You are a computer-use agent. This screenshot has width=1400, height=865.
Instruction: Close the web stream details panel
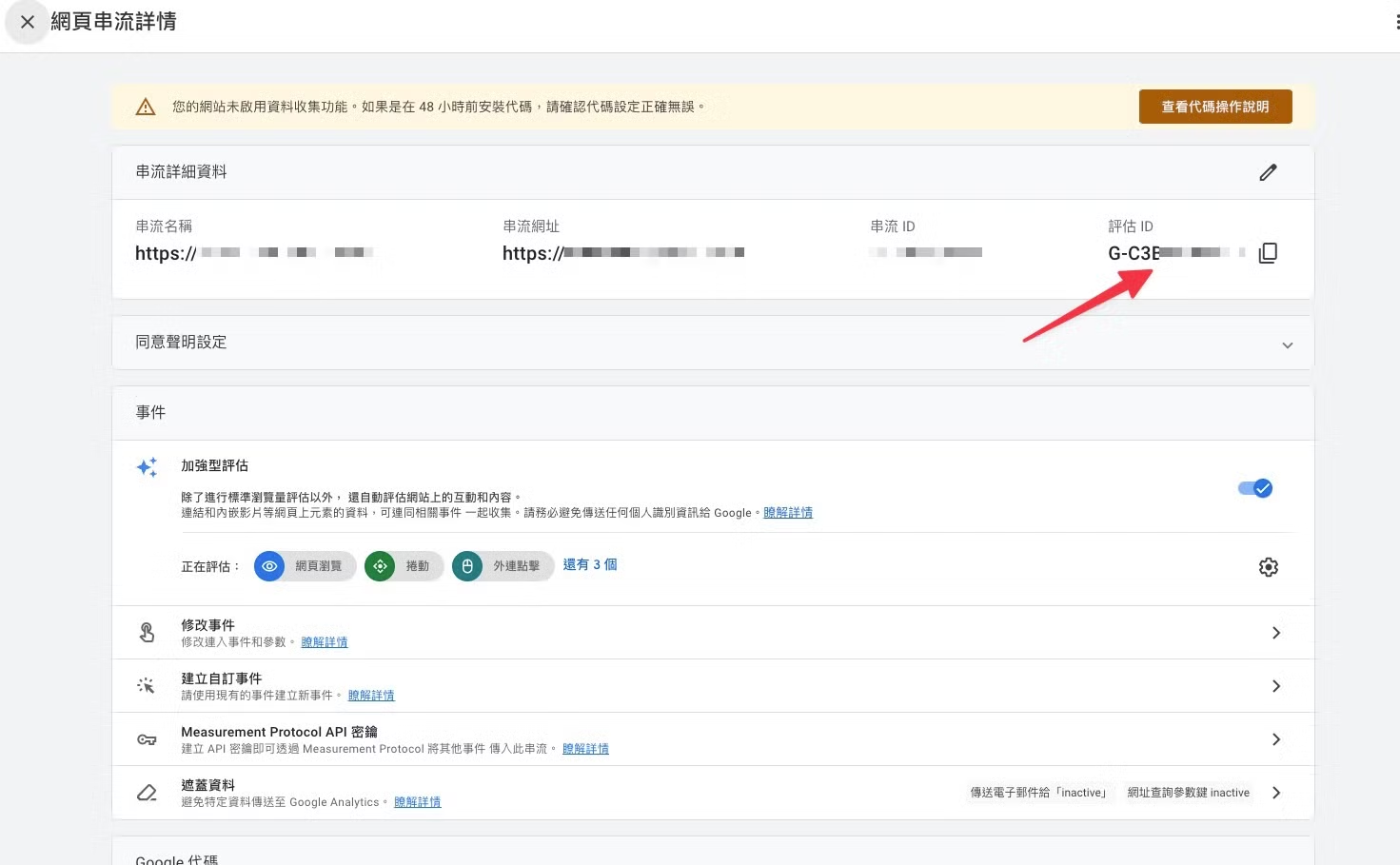coord(28,22)
